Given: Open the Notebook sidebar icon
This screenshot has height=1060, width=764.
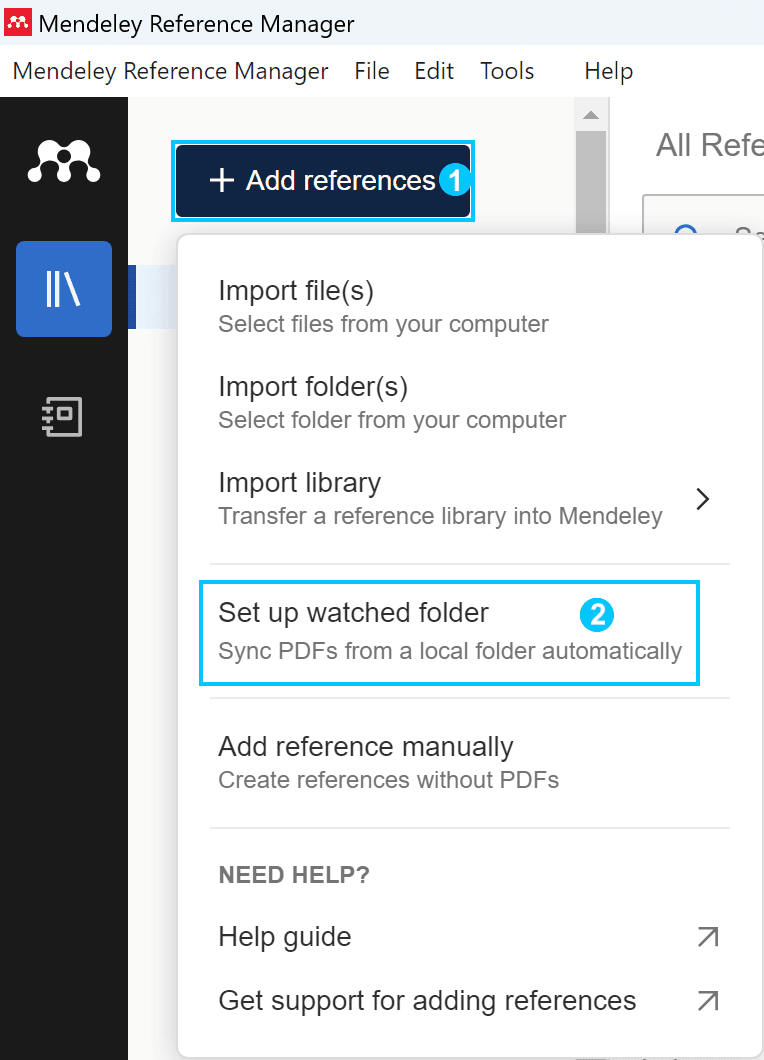Looking at the screenshot, I should pyautogui.click(x=62, y=416).
